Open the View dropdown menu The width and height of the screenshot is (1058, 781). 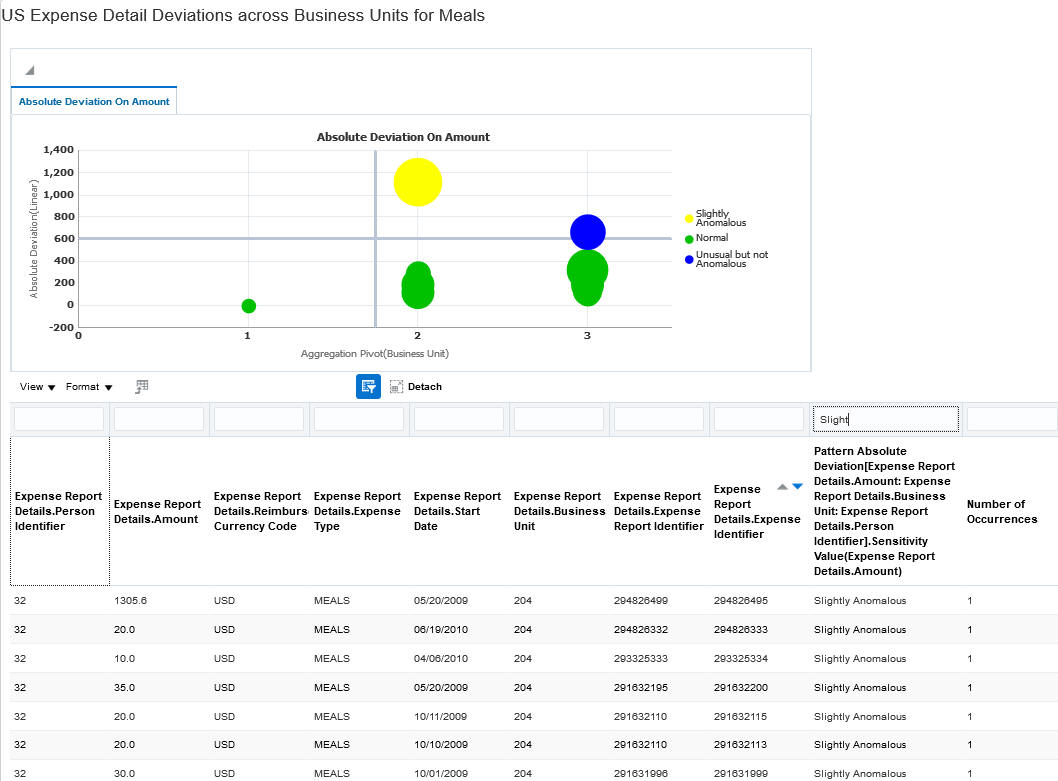coord(35,386)
